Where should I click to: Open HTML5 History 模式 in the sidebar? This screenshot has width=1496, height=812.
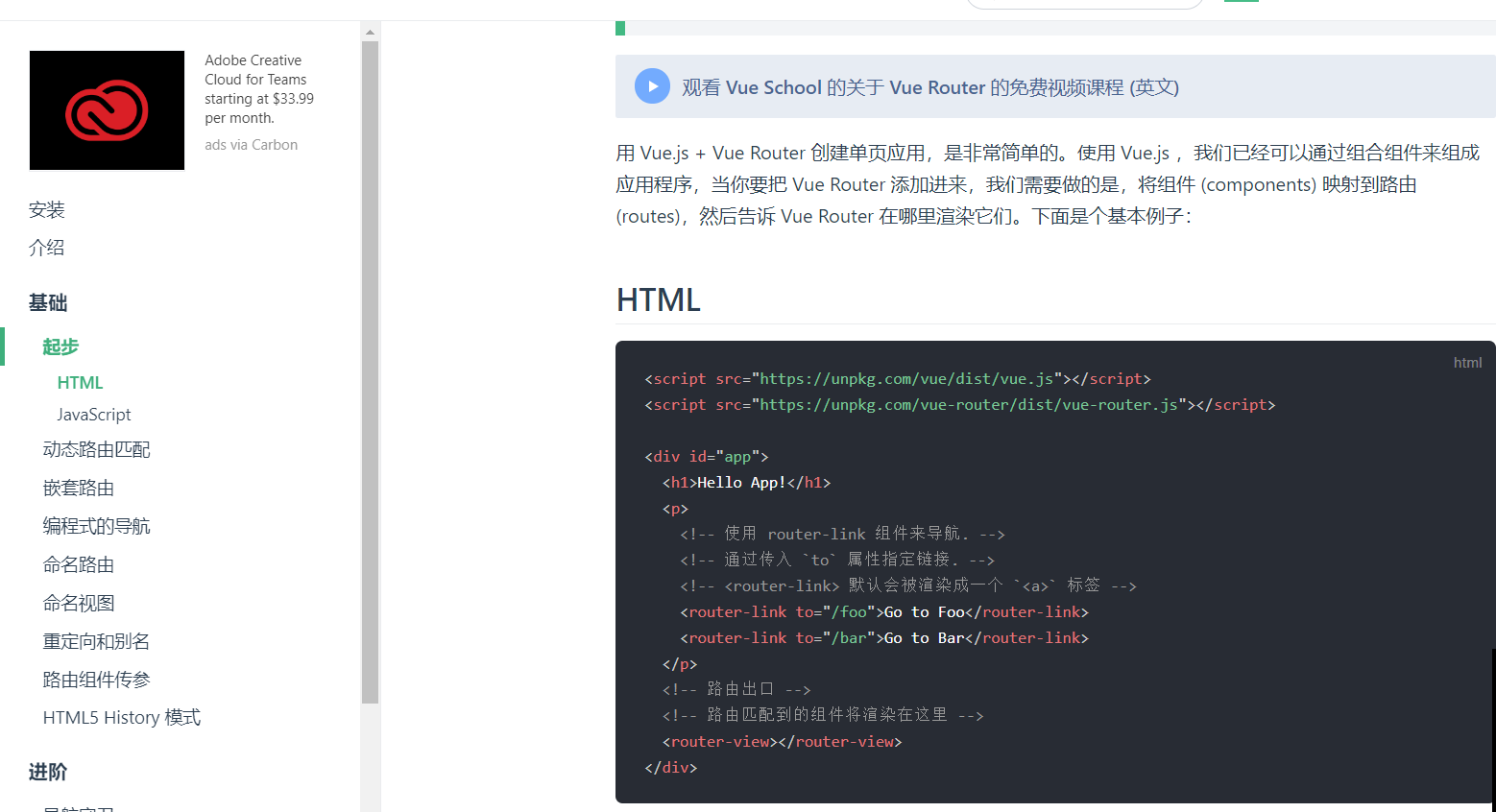[x=122, y=718]
